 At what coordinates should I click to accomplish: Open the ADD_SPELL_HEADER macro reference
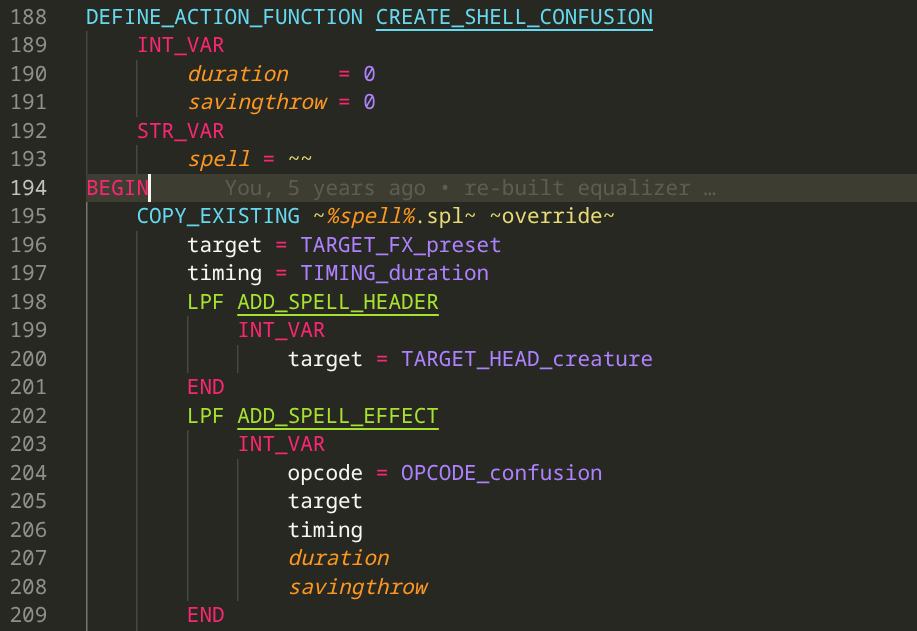click(x=338, y=301)
